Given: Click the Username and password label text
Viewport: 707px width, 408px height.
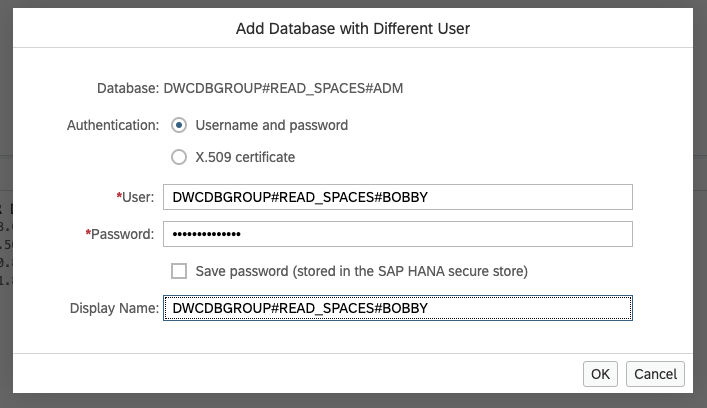Looking at the screenshot, I should click(x=271, y=125).
